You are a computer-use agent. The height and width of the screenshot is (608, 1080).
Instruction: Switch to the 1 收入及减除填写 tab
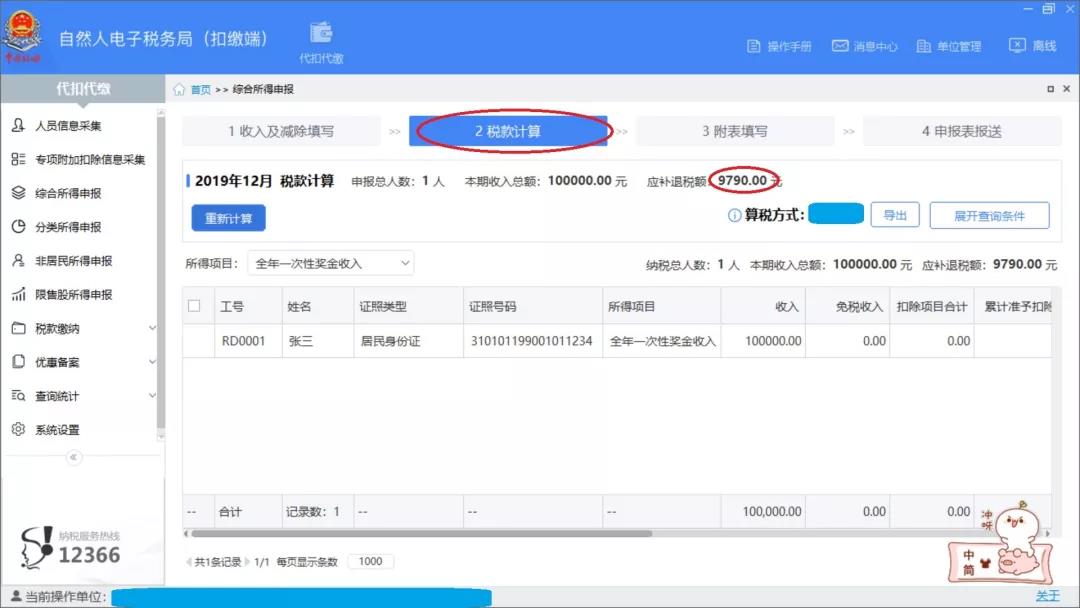click(x=285, y=130)
